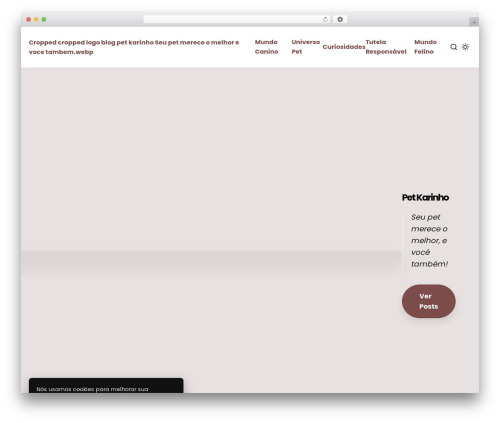Viewport: 500px width, 423px height.
Task: Open the Tutela Responsável menu
Action: click(x=386, y=47)
